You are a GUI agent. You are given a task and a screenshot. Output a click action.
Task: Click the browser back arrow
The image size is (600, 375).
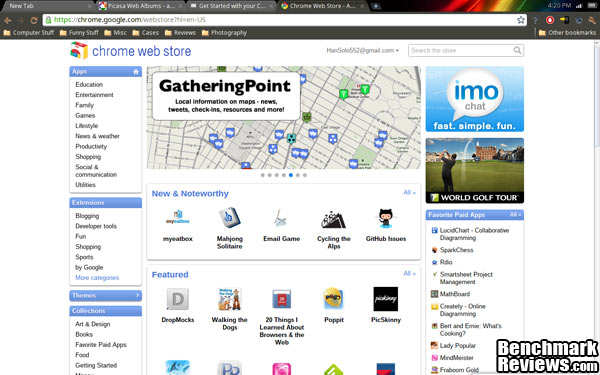click(x=8, y=20)
